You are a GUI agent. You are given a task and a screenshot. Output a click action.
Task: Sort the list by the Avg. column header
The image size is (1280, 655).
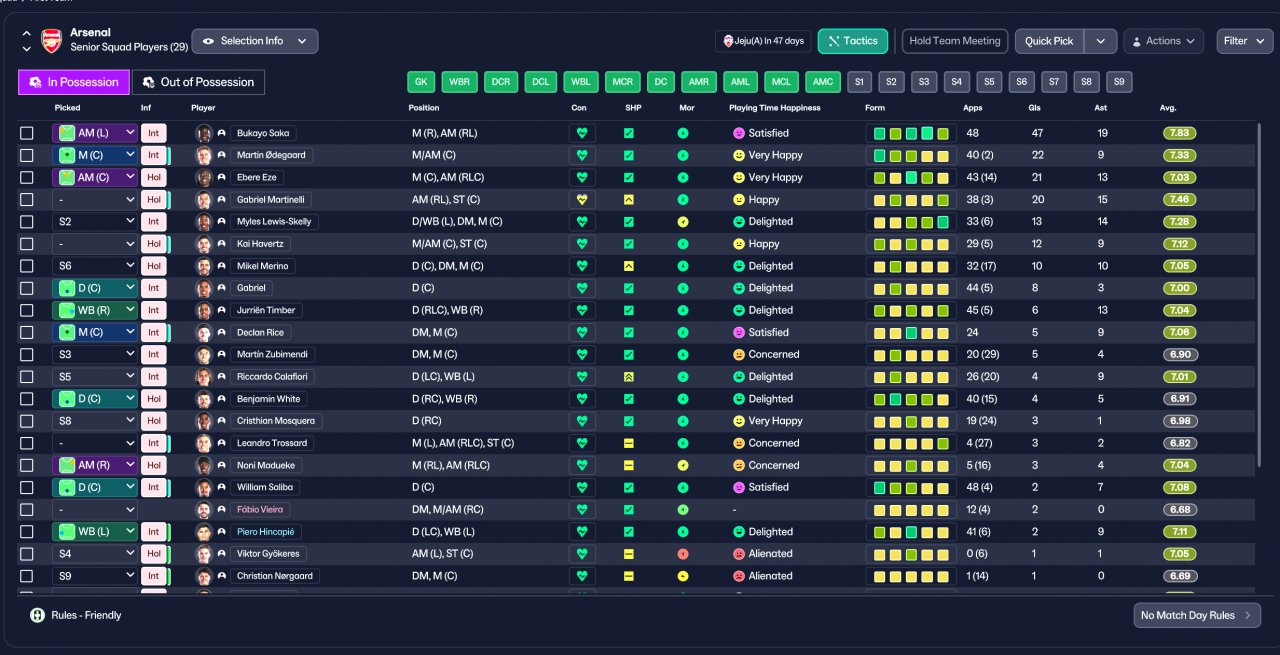click(1168, 108)
